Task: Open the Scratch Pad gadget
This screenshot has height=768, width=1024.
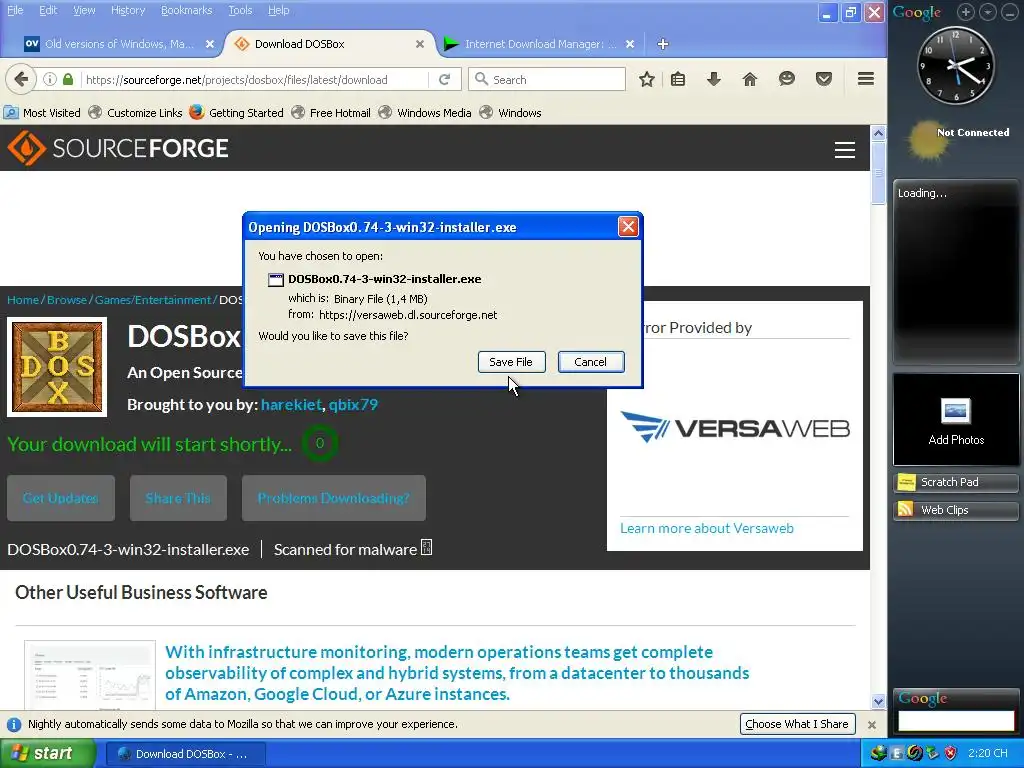Action: coord(956,483)
